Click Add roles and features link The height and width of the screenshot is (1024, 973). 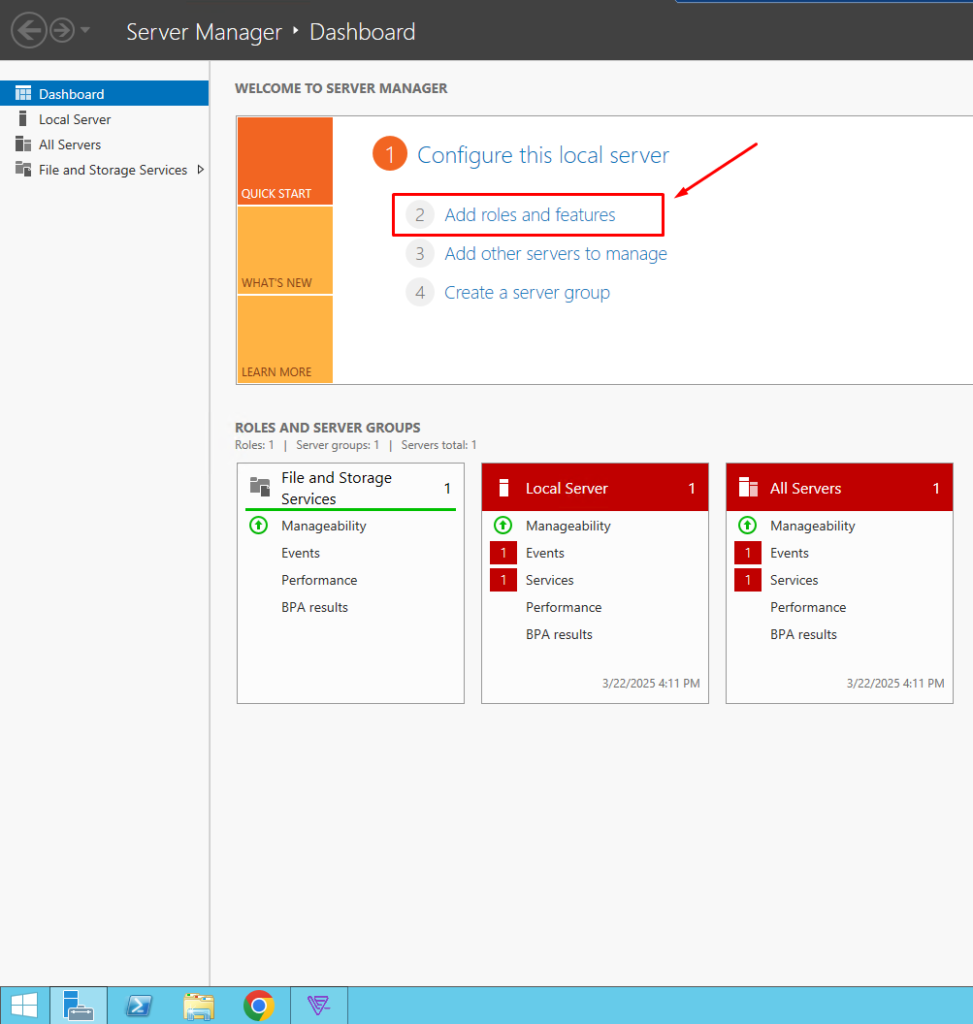530,215
